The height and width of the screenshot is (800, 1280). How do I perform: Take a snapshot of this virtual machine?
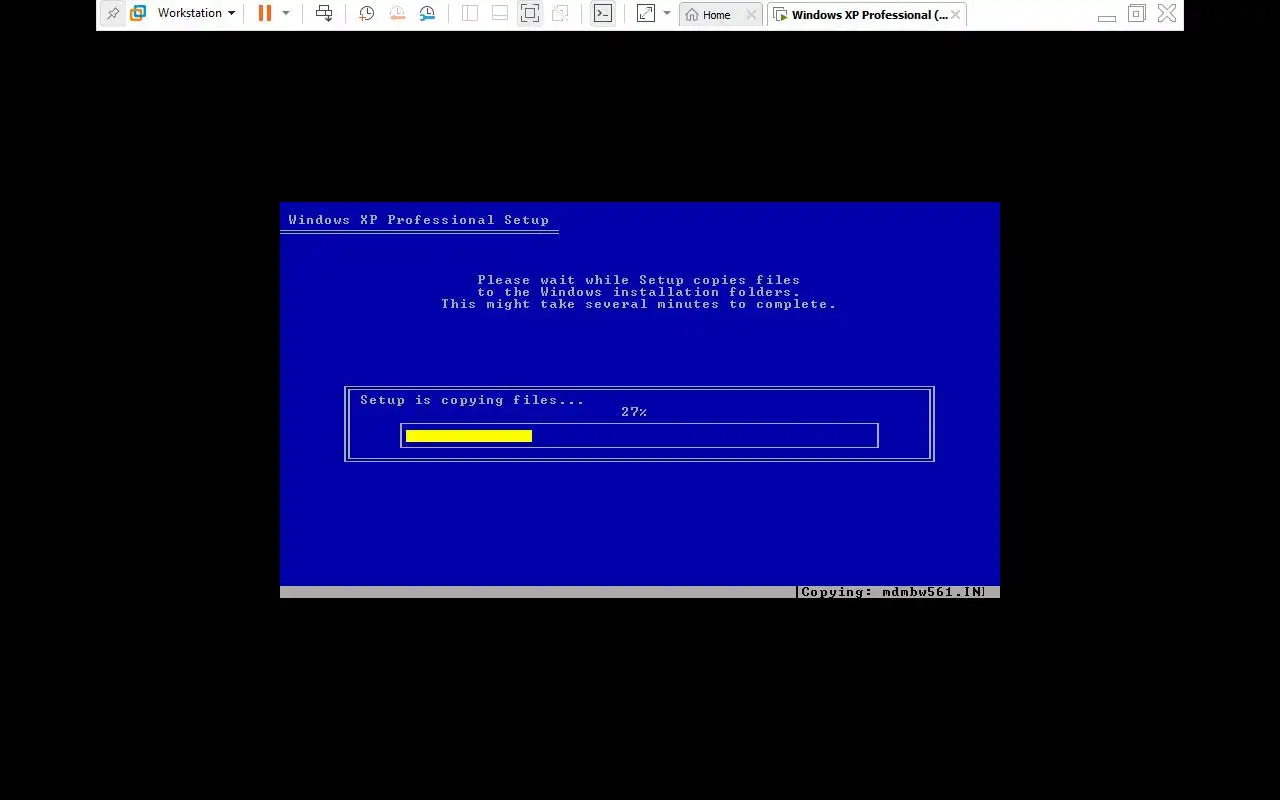tap(367, 14)
